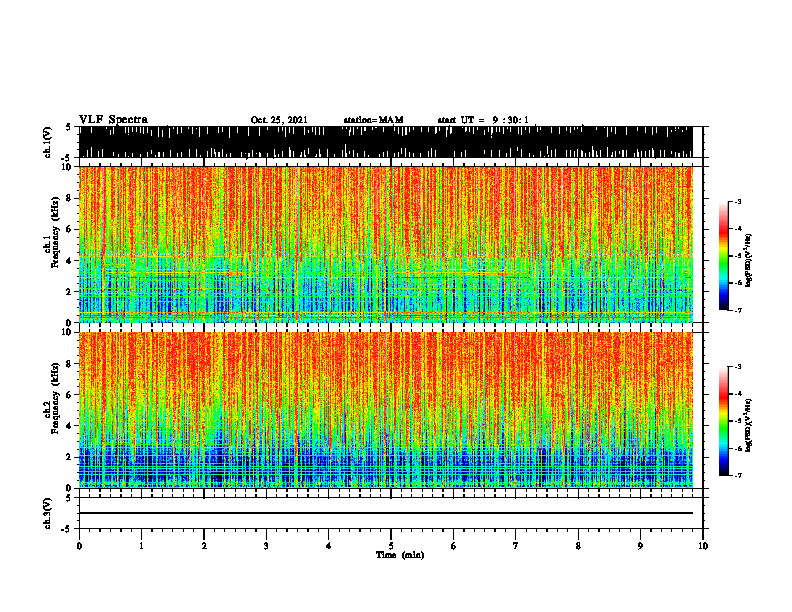The image size is (792, 612).
Task: Click the 'VLF Spectra' title text
Action: coord(113,120)
